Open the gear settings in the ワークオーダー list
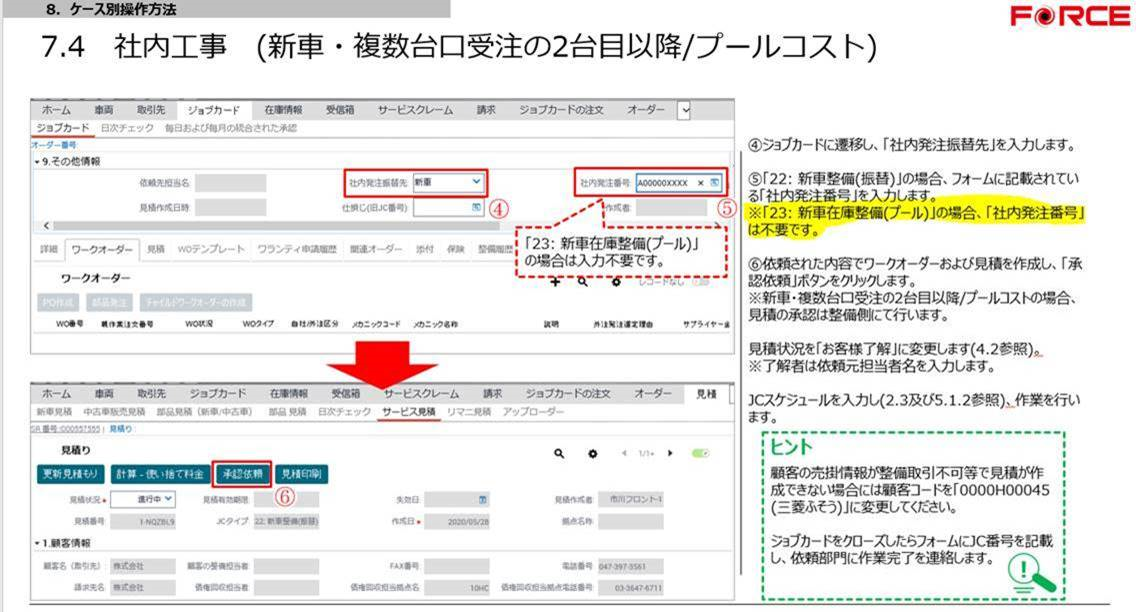The height and width of the screenshot is (612, 1136). coord(617,283)
